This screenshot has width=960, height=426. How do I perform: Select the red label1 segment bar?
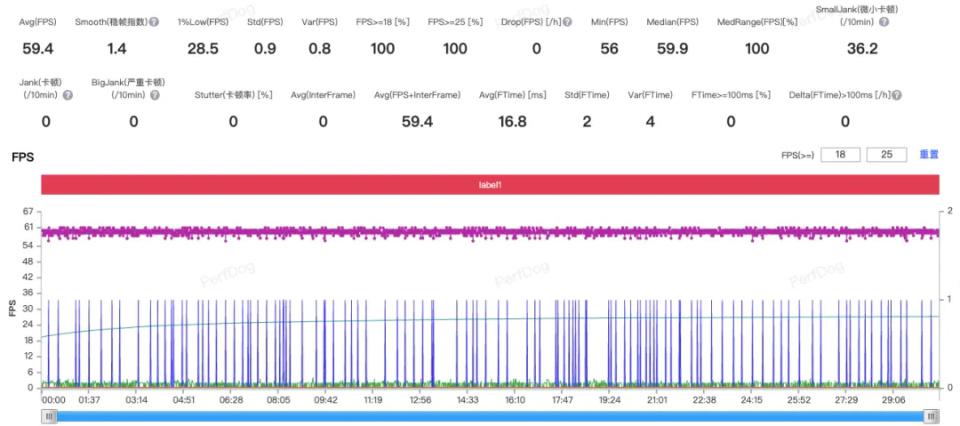pos(489,185)
